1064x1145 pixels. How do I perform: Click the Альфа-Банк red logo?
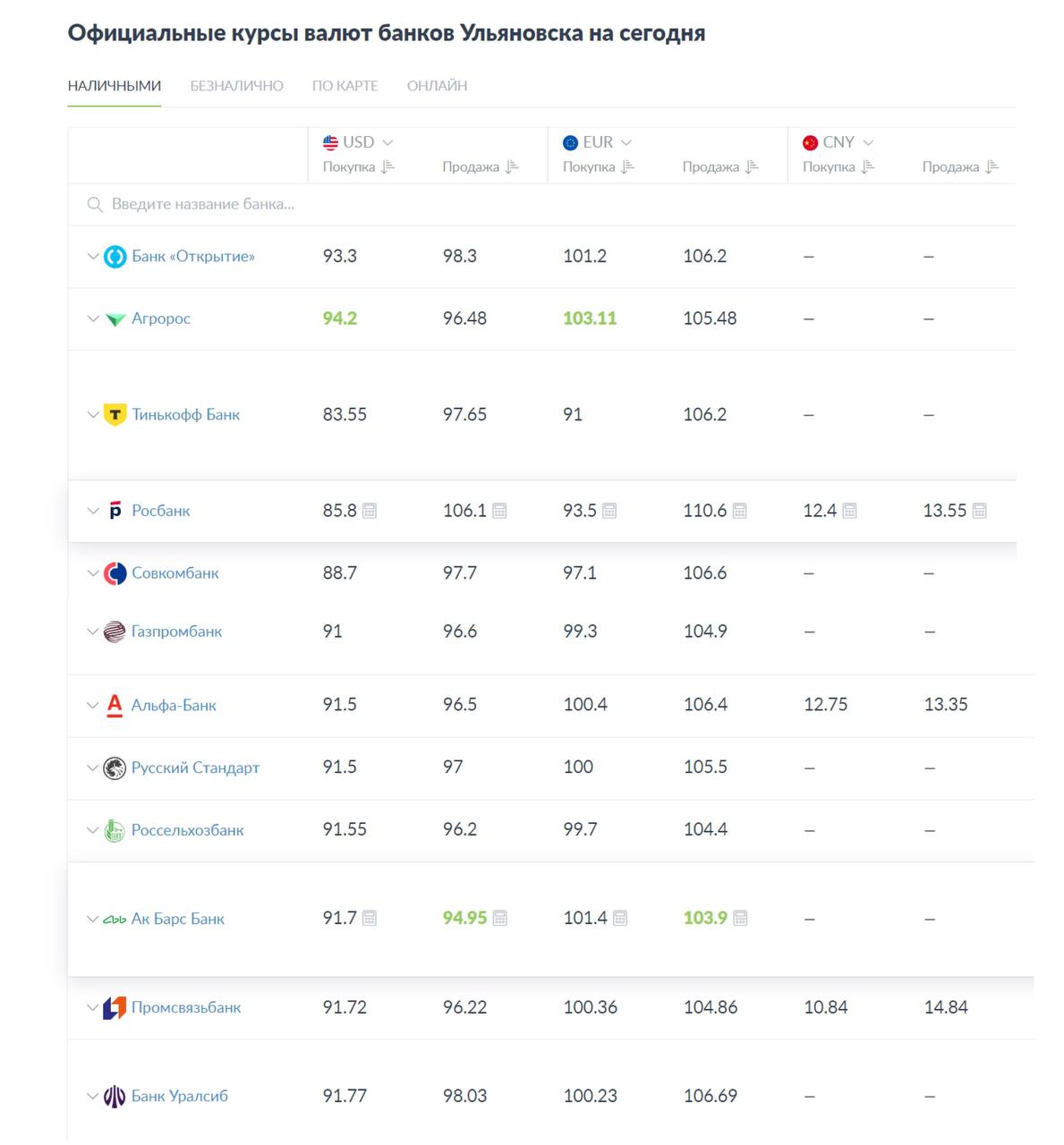tap(115, 706)
